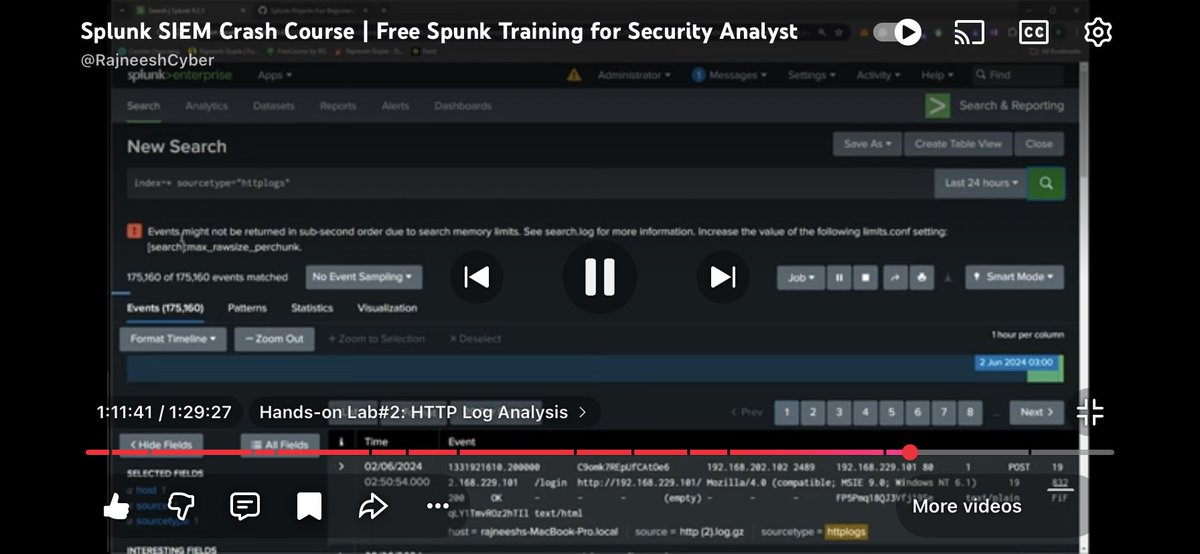Viewport: 1200px width, 554px height.
Task: Tap the Cast to device icon
Action: pos(969,32)
